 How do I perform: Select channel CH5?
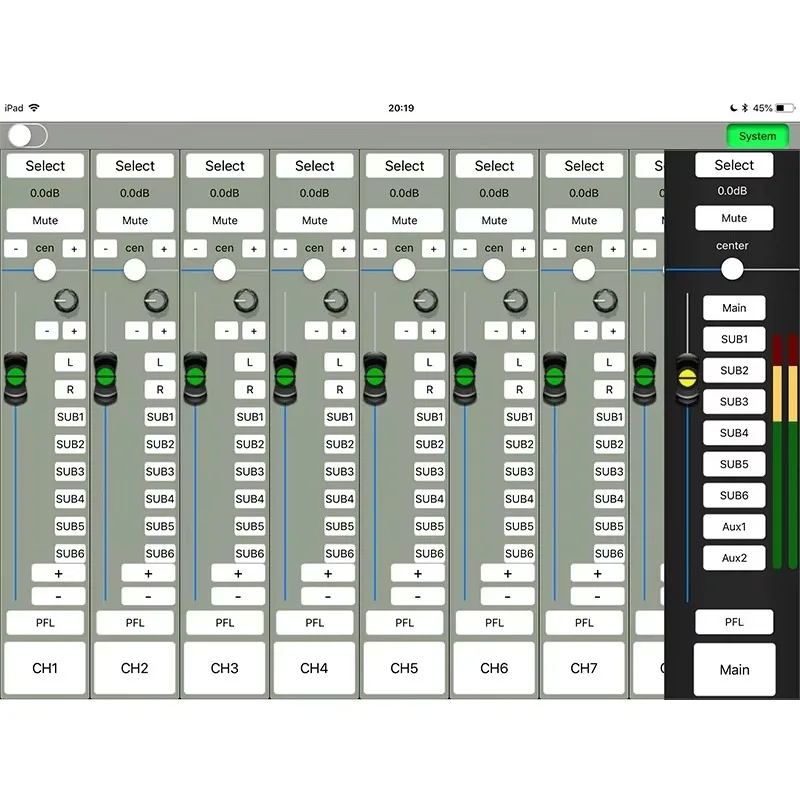tap(404, 165)
